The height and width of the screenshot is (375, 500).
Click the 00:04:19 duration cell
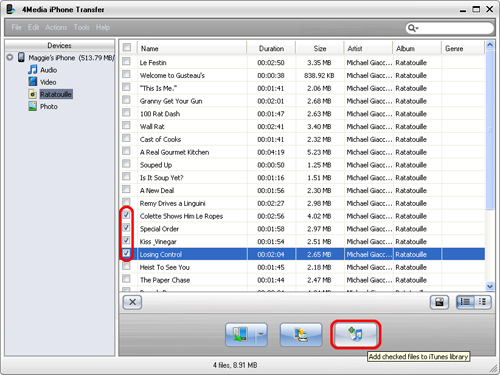tap(271, 152)
